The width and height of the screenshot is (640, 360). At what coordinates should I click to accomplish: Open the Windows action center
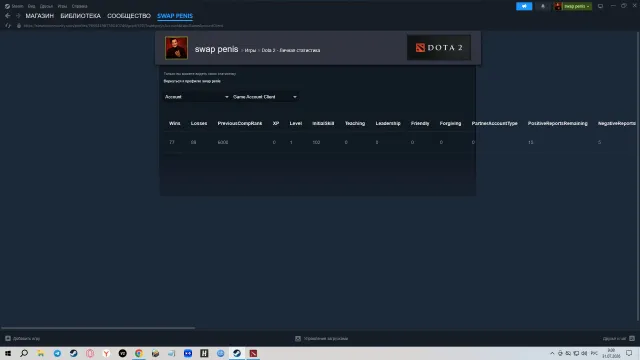[629, 353]
